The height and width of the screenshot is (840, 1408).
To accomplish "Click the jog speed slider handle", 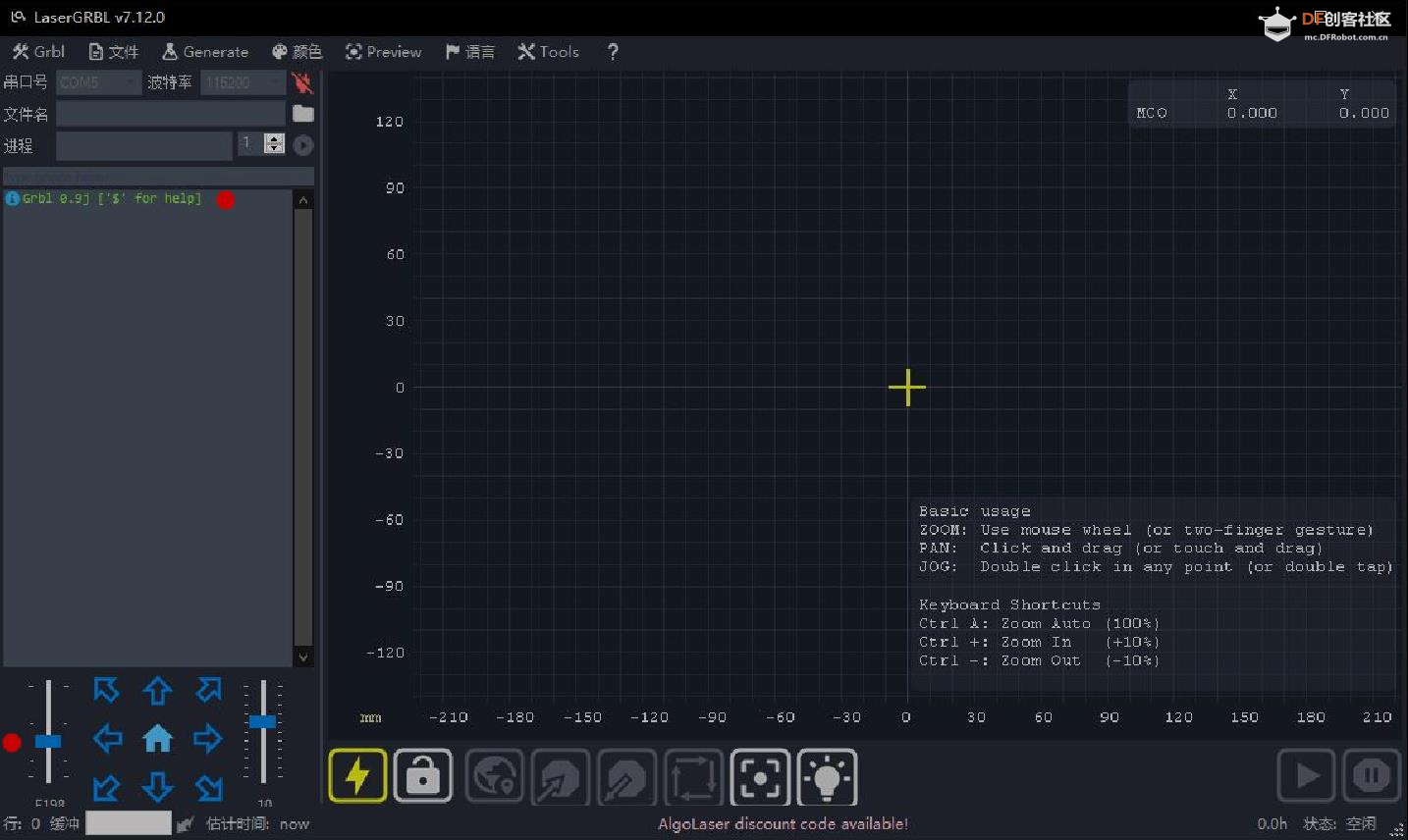I will tap(48, 742).
